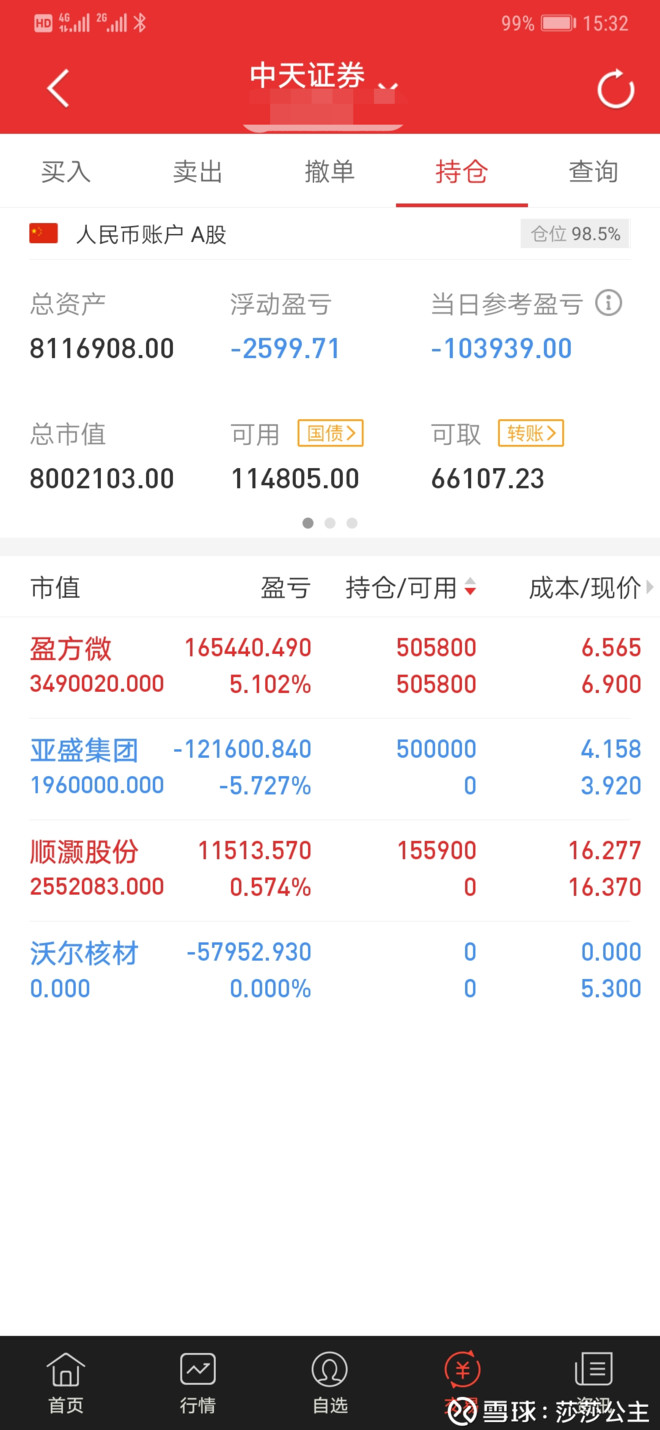Open 自选 watchlist icon

[x=330, y=1382]
